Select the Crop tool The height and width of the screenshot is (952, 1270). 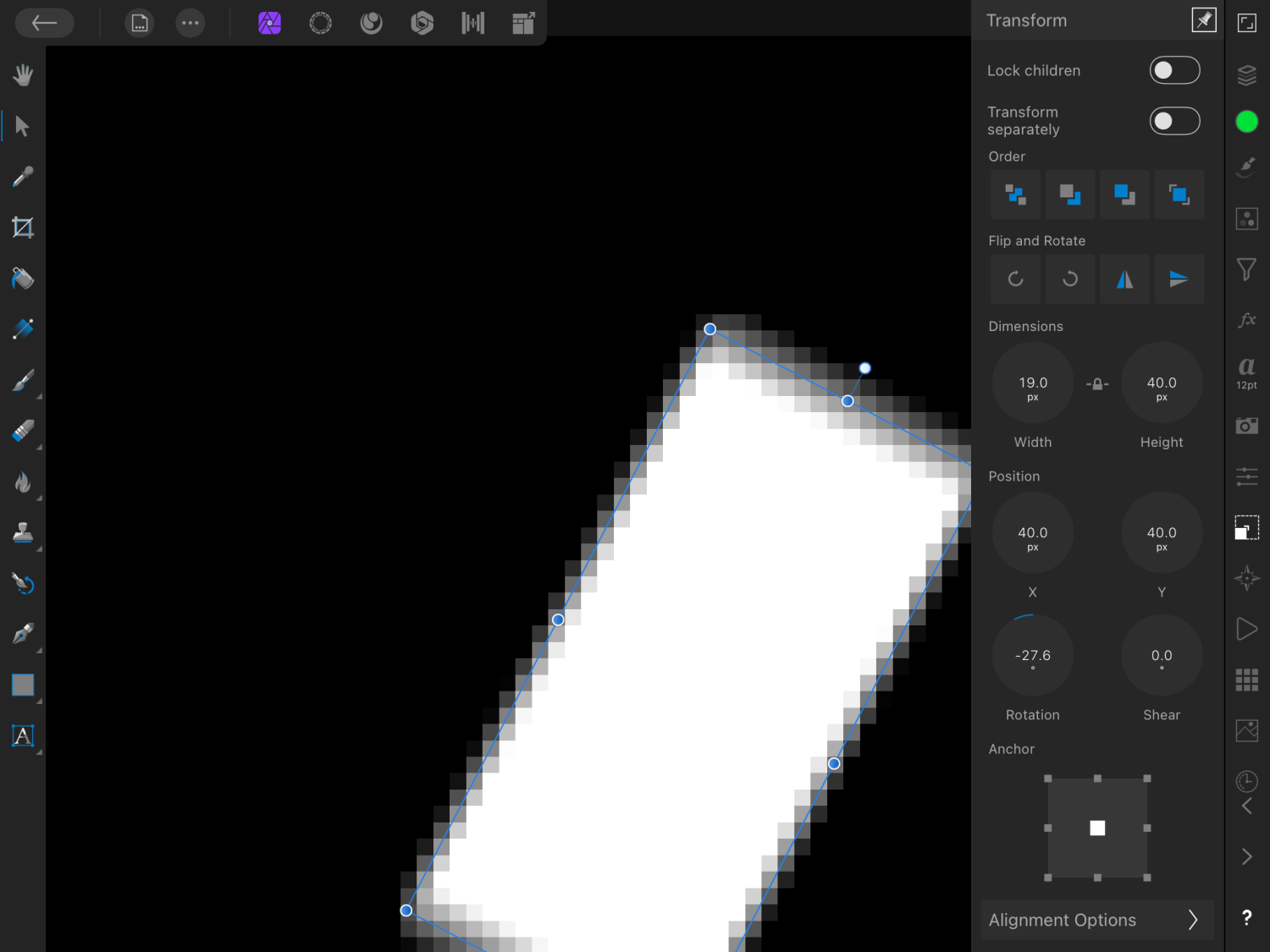pyautogui.click(x=23, y=227)
